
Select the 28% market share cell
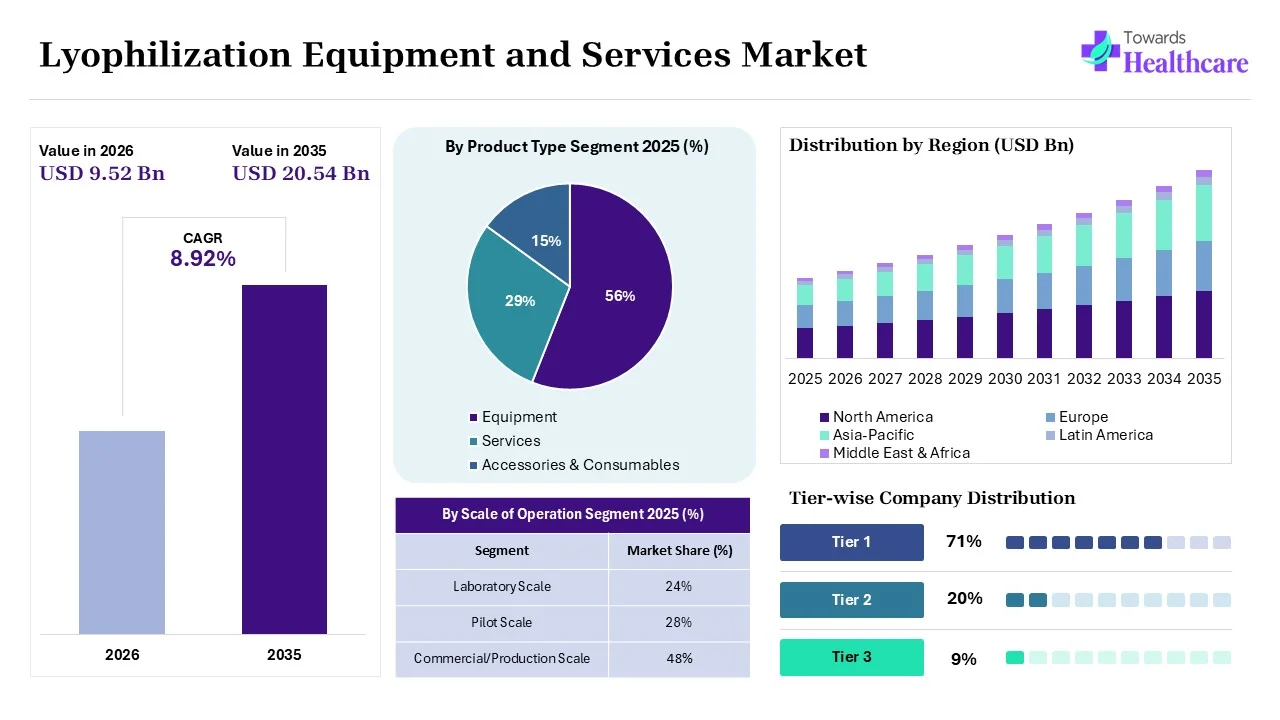[680, 623]
